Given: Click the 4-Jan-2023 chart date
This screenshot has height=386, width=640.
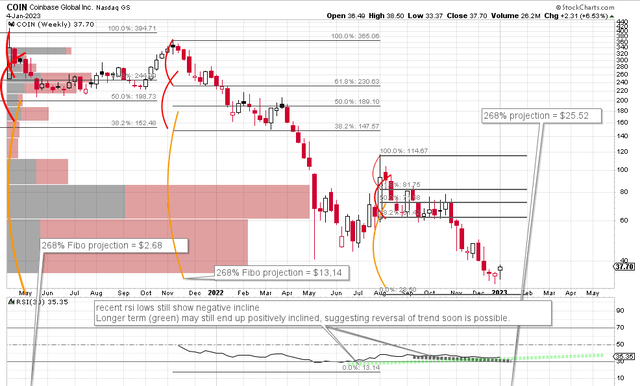Looking at the screenshot, I should pyautogui.click(x=23, y=16).
